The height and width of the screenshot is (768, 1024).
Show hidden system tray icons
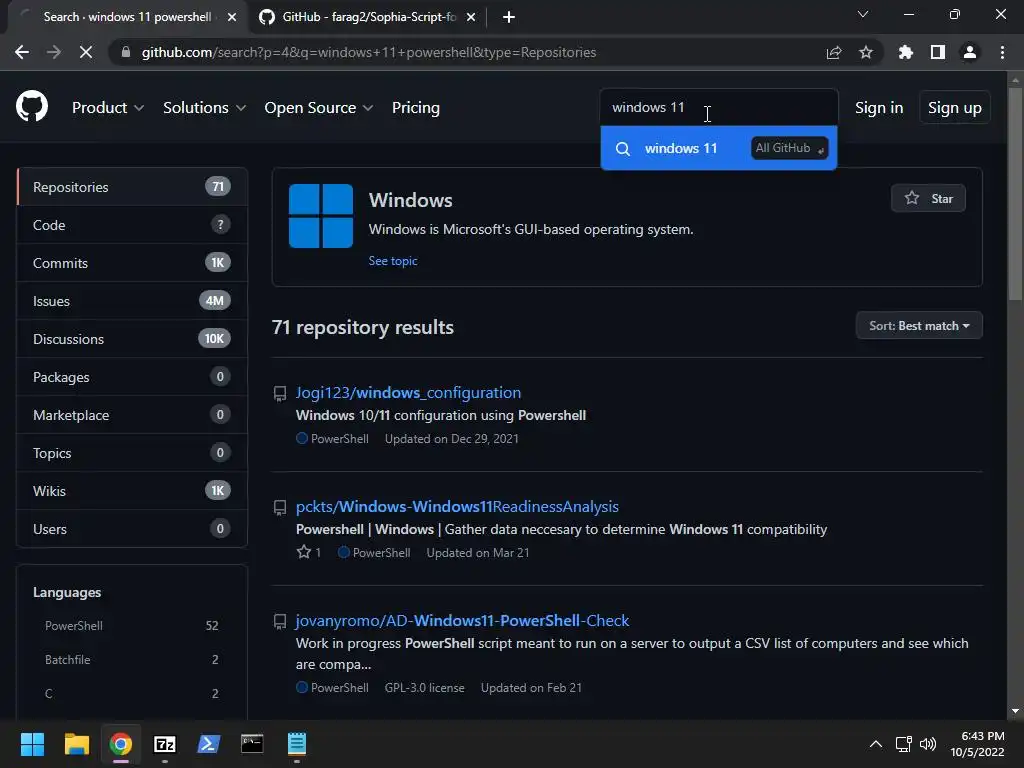coord(876,744)
